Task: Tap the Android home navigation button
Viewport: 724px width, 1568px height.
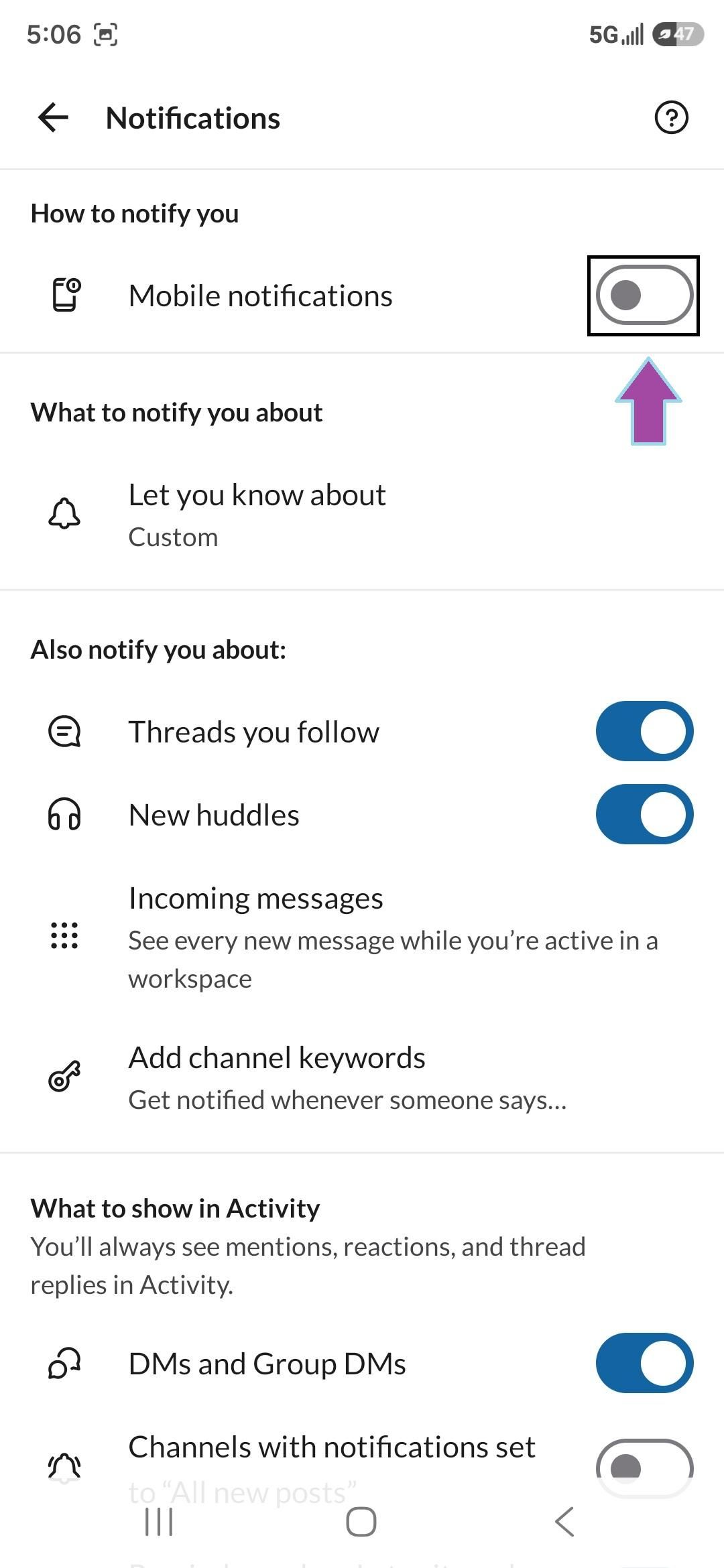Action: (x=361, y=1522)
